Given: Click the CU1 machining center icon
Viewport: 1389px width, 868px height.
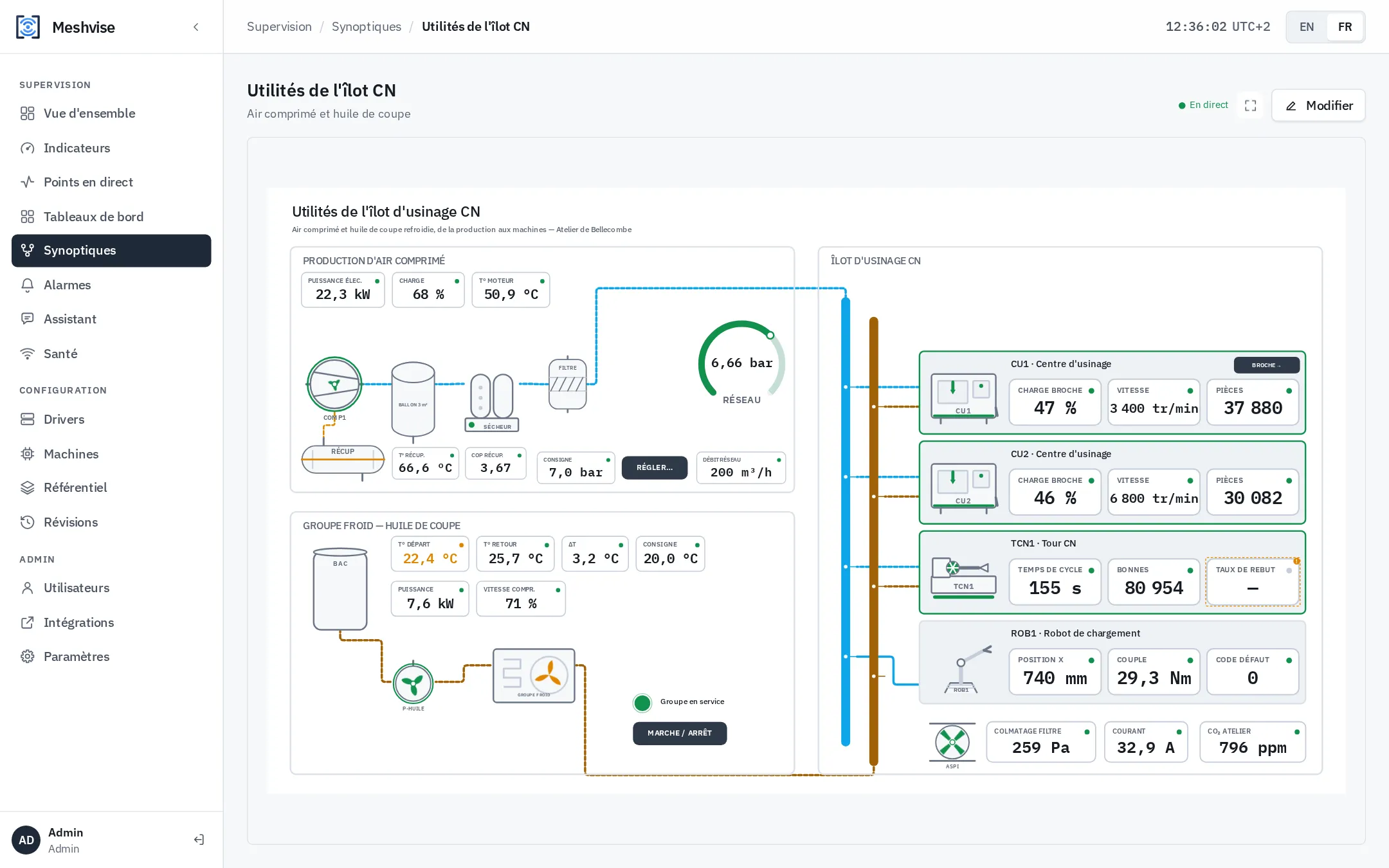Looking at the screenshot, I should click(x=964, y=399).
